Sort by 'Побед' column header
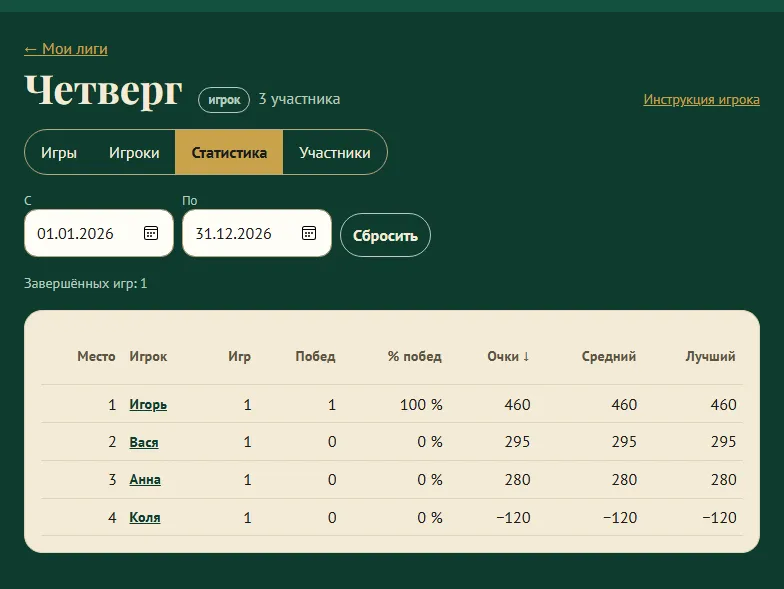 [x=316, y=356]
